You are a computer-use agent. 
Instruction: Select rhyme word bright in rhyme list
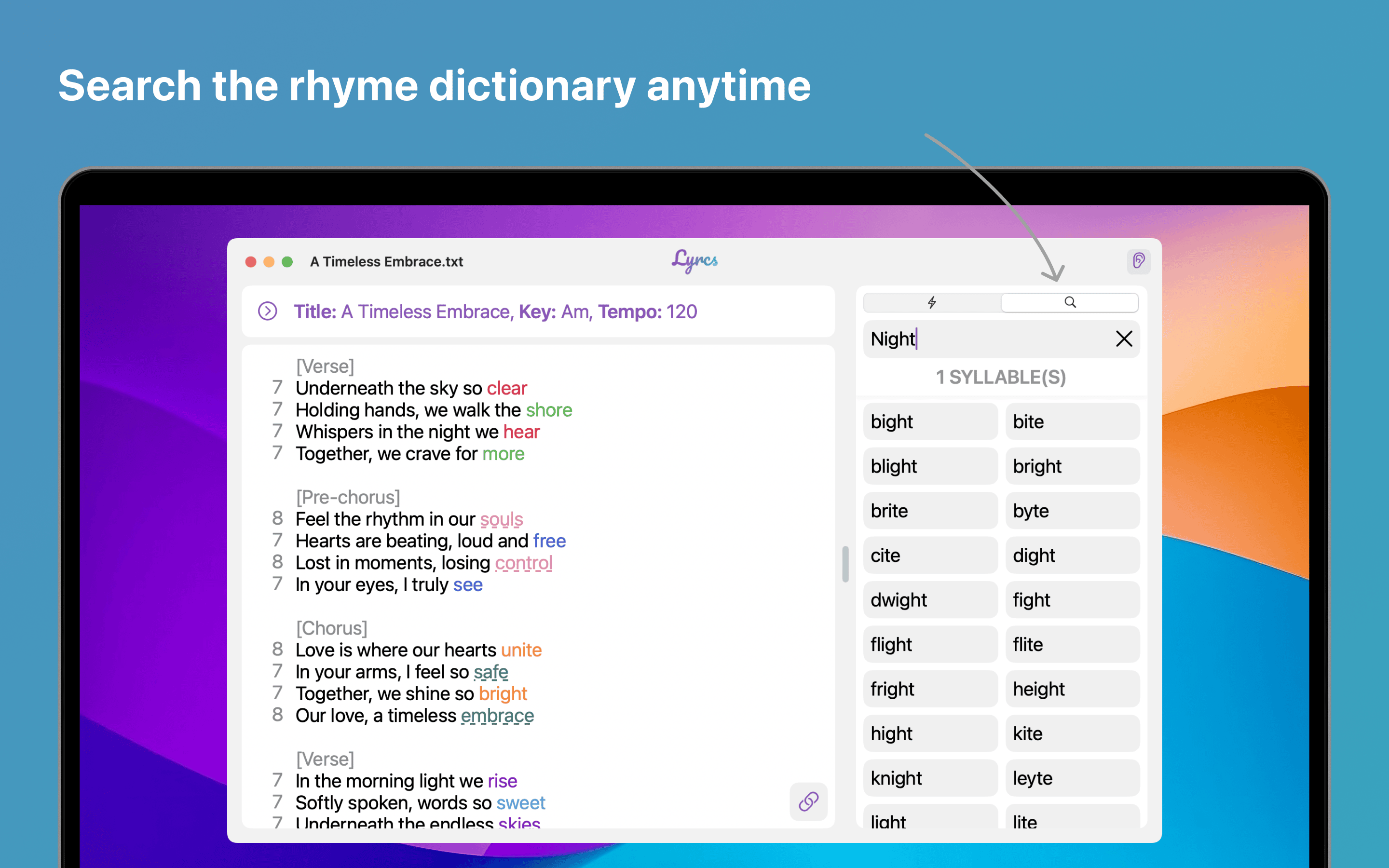pyautogui.click(x=1072, y=465)
